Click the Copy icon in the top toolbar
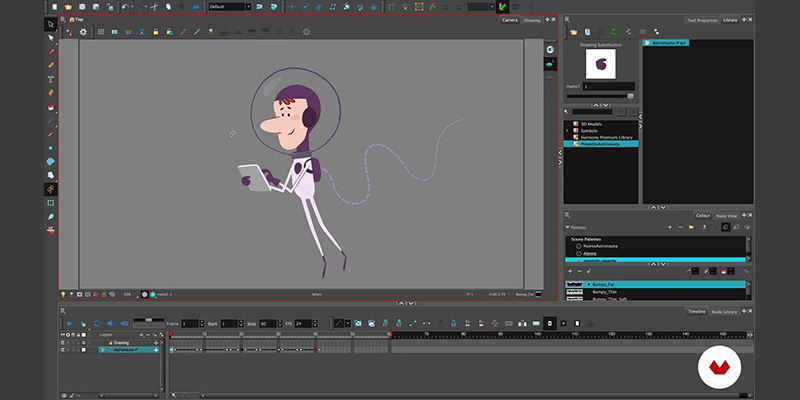Image resolution: width=800 pixels, height=400 pixels. [x=168, y=7]
